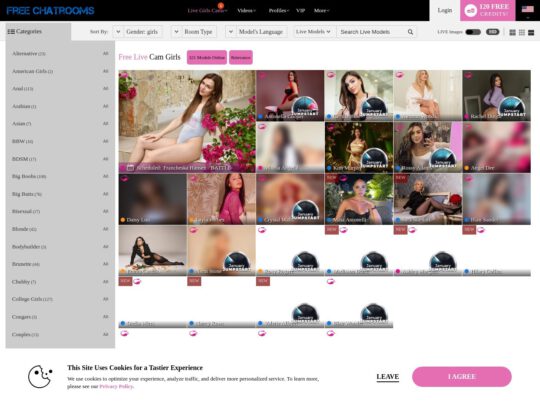Open the large featured BATTLE banner thumbnail
540x405 pixels.
pyautogui.click(x=187, y=121)
